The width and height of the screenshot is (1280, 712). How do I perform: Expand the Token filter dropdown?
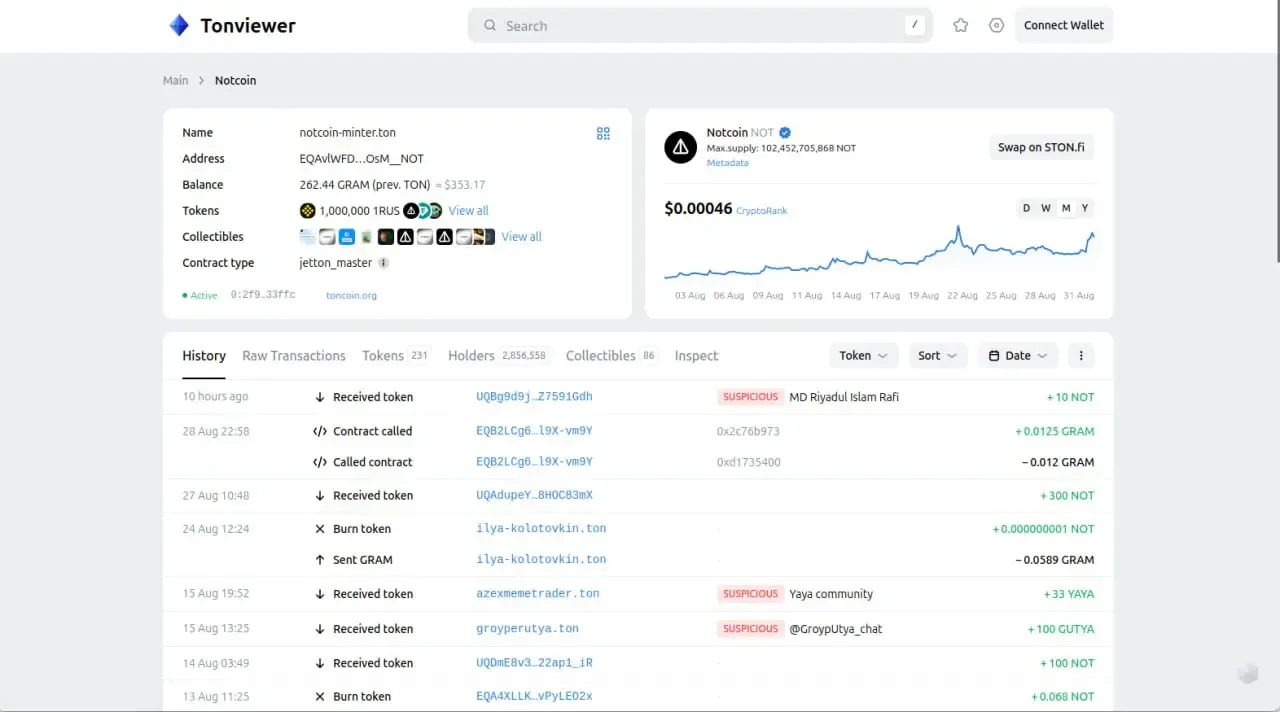(863, 356)
